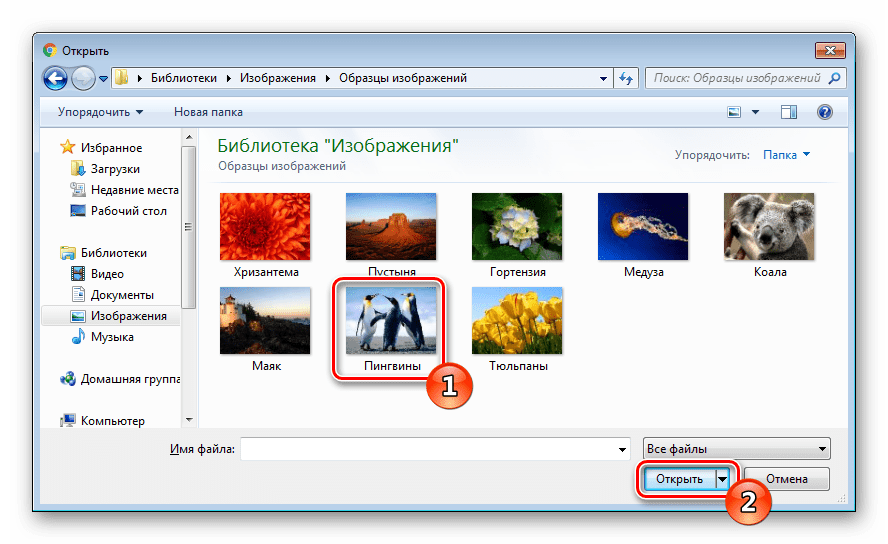Click the magnifier search icon
Screen dimensions: 888x544
point(834,78)
